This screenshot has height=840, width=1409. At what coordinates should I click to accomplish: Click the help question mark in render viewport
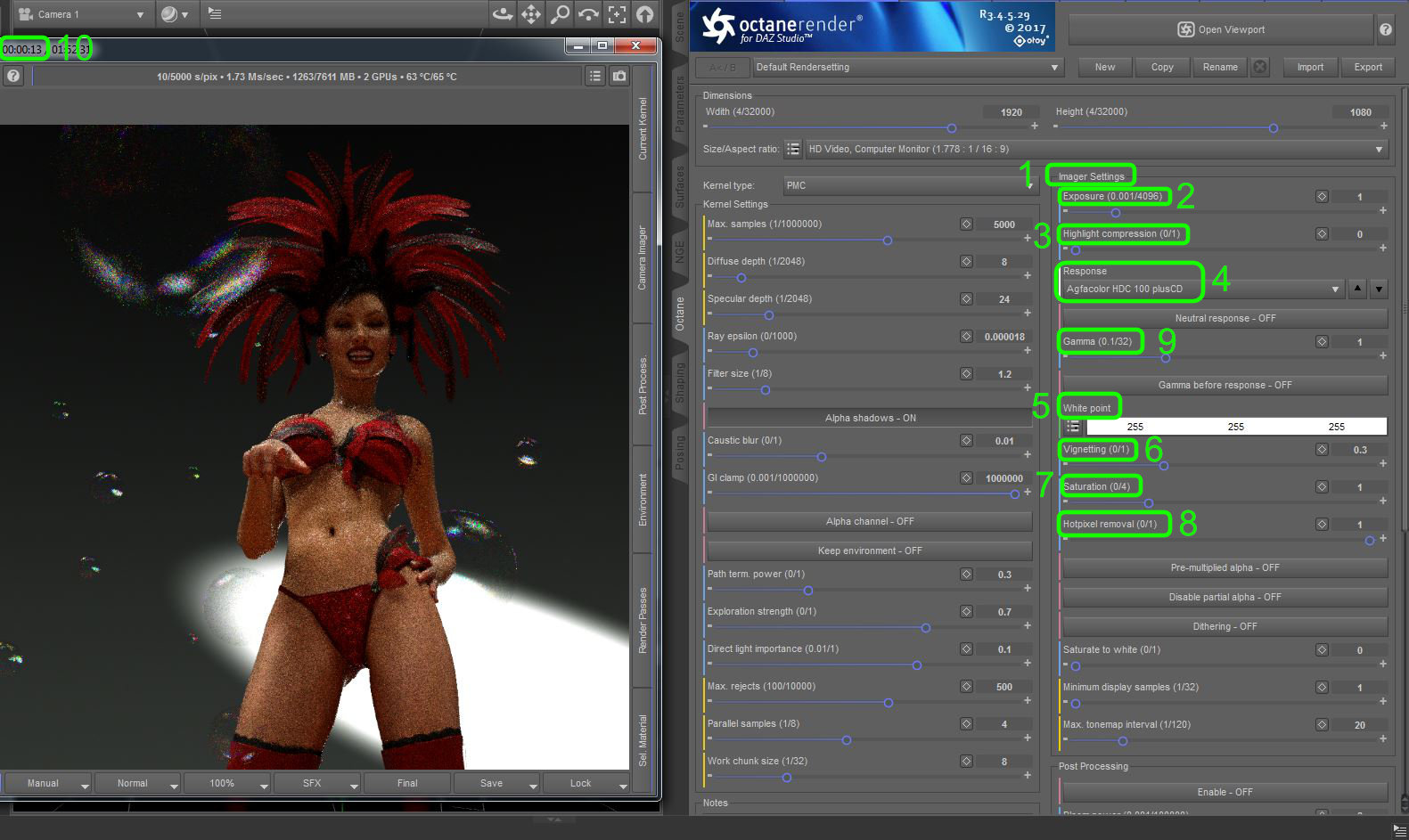[13, 77]
